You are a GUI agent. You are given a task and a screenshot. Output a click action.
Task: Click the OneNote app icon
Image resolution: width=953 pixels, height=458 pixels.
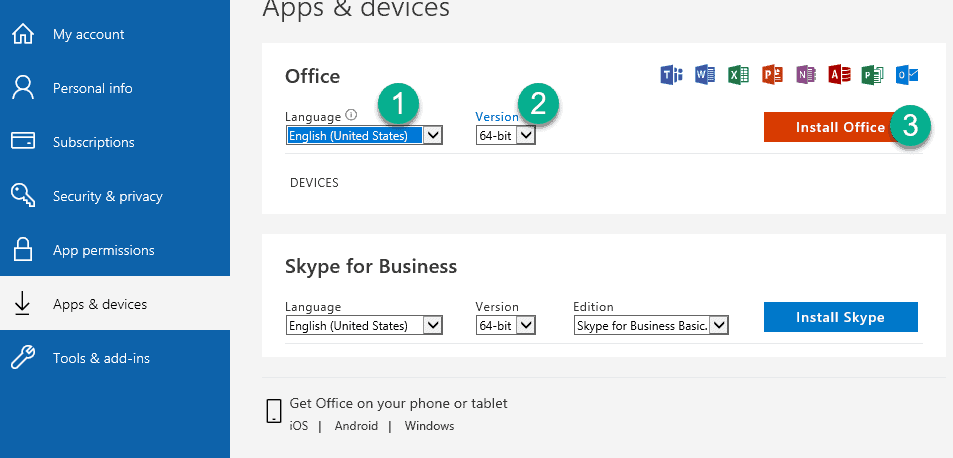pyautogui.click(x=806, y=75)
